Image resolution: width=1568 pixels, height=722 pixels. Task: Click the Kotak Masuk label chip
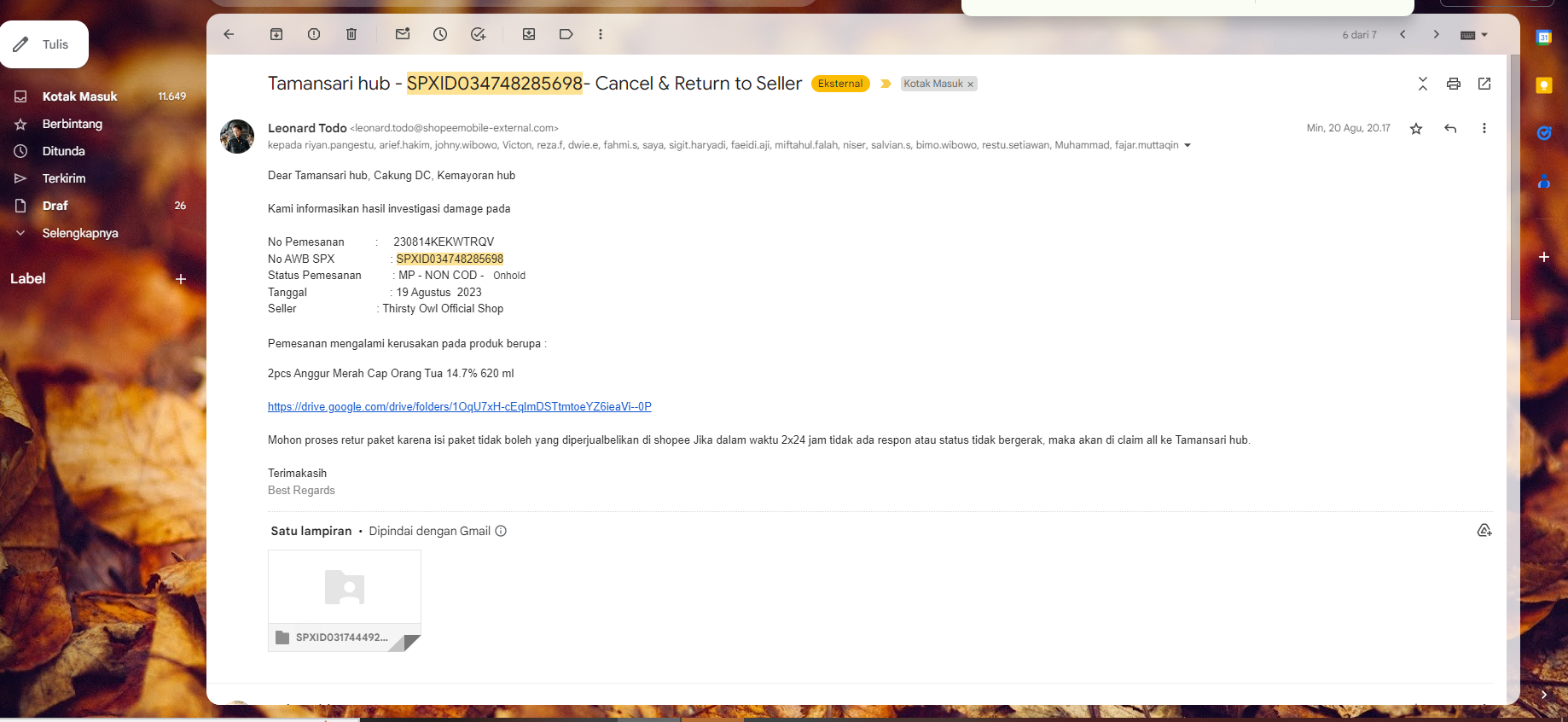933,84
